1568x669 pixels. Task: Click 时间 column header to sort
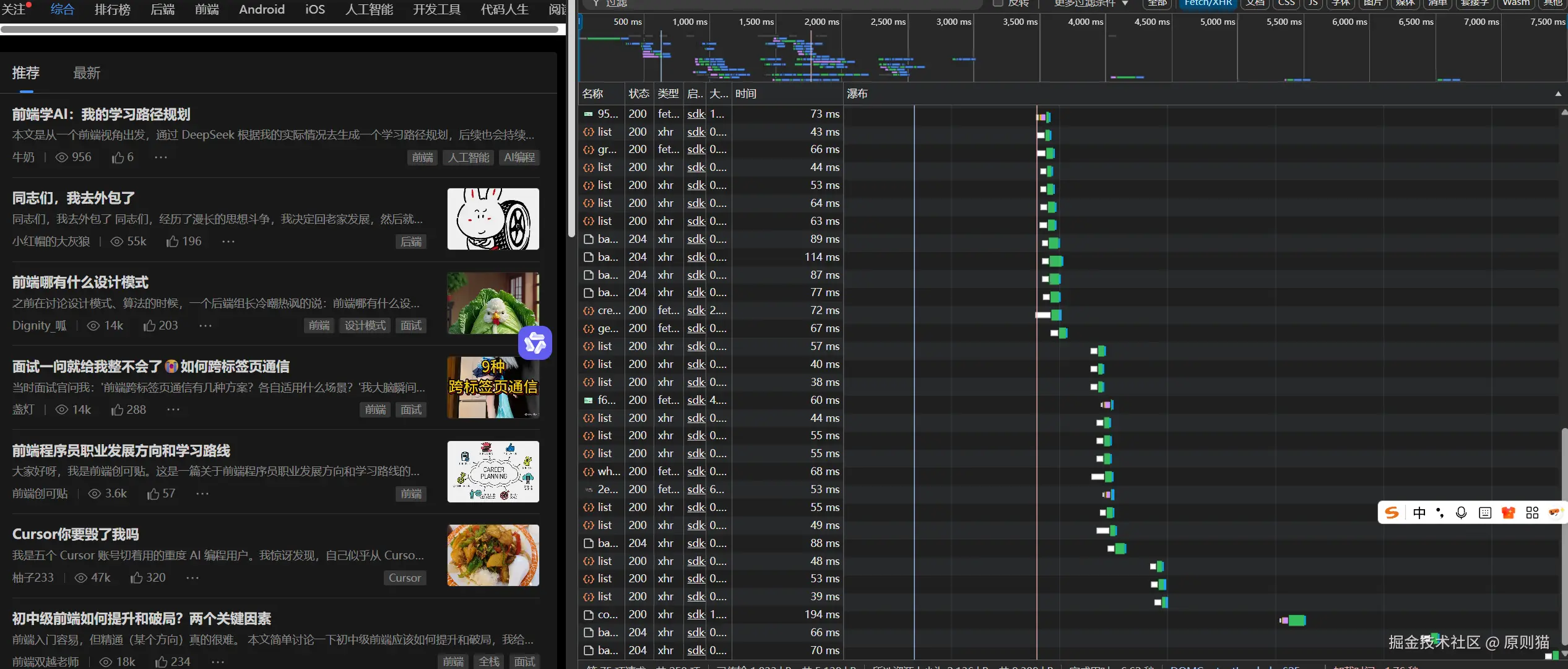[746, 94]
